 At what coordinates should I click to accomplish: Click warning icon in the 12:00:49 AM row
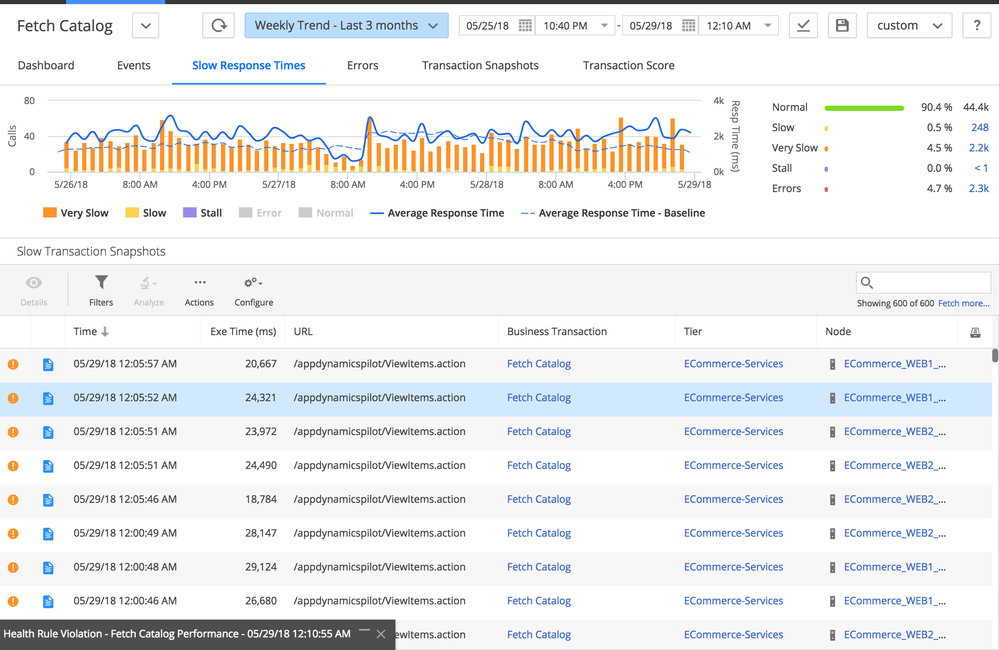[13, 534]
